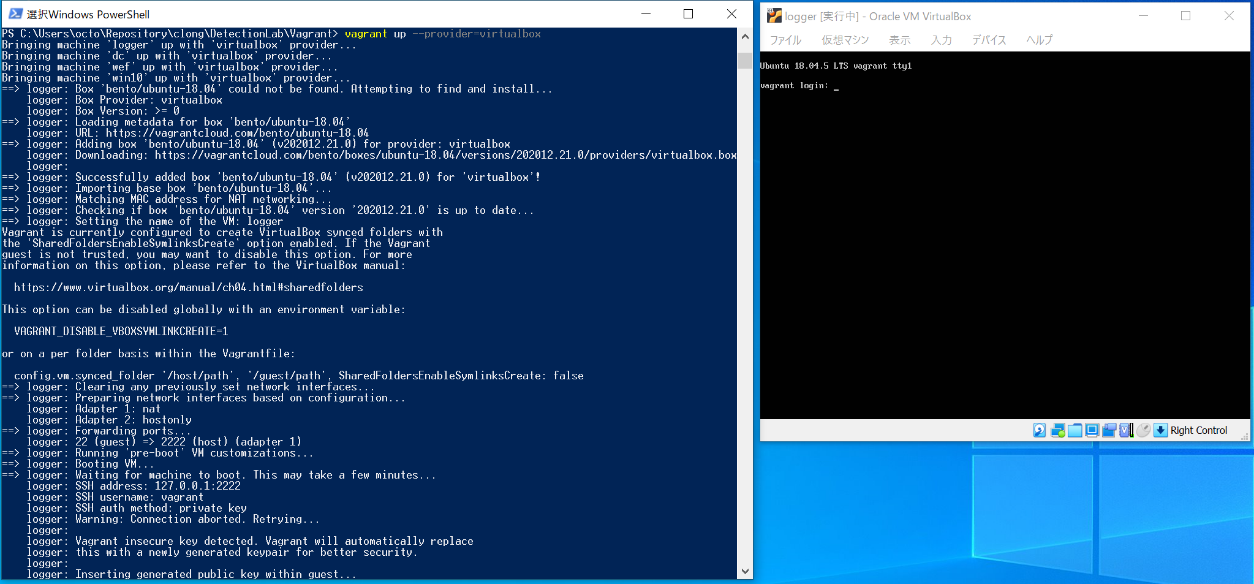
Task: Toggle the mouse integration indicator
Action: click(1143, 430)
